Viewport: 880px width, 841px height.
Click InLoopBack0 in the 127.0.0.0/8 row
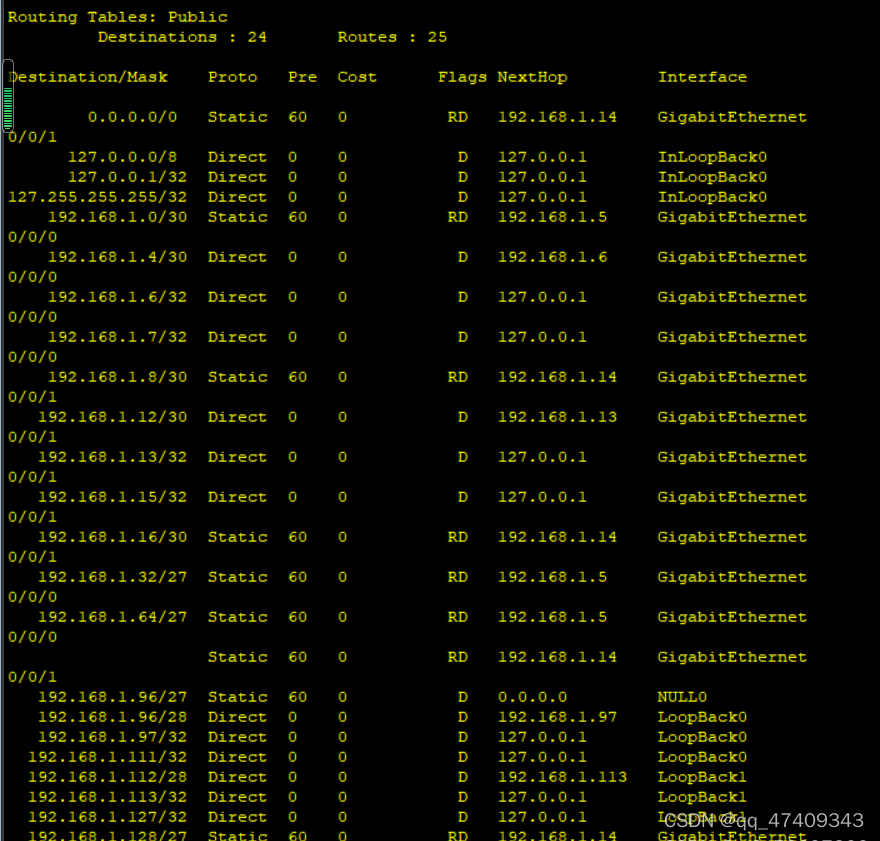tap(713, 157)
